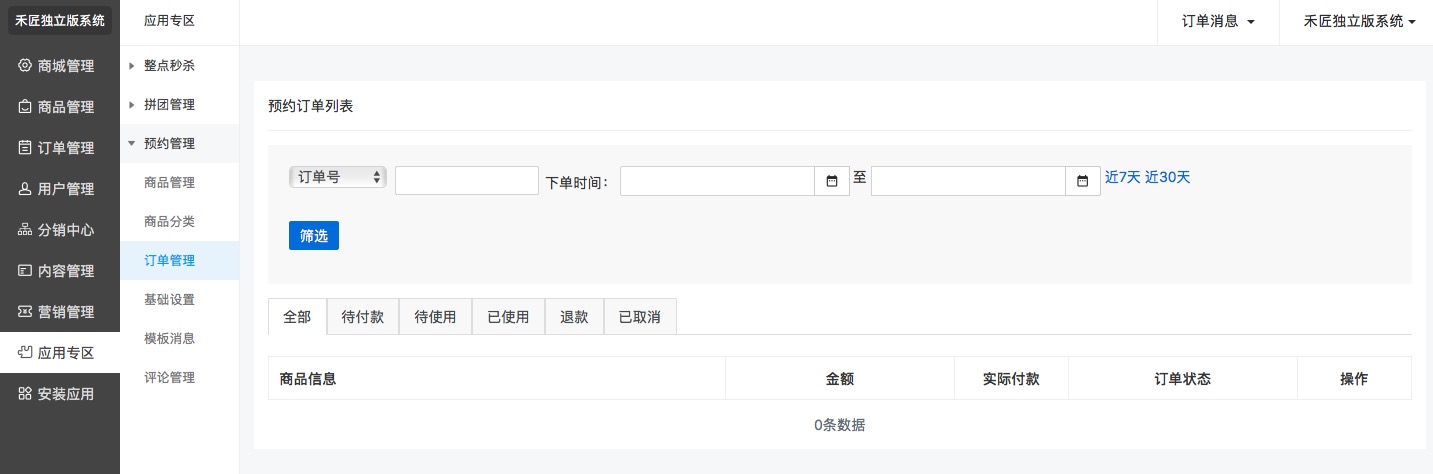The height and width of the screenshot is (474, 1433).
Task: Click the blue 筛选 filter button
Action: point(314,236)
